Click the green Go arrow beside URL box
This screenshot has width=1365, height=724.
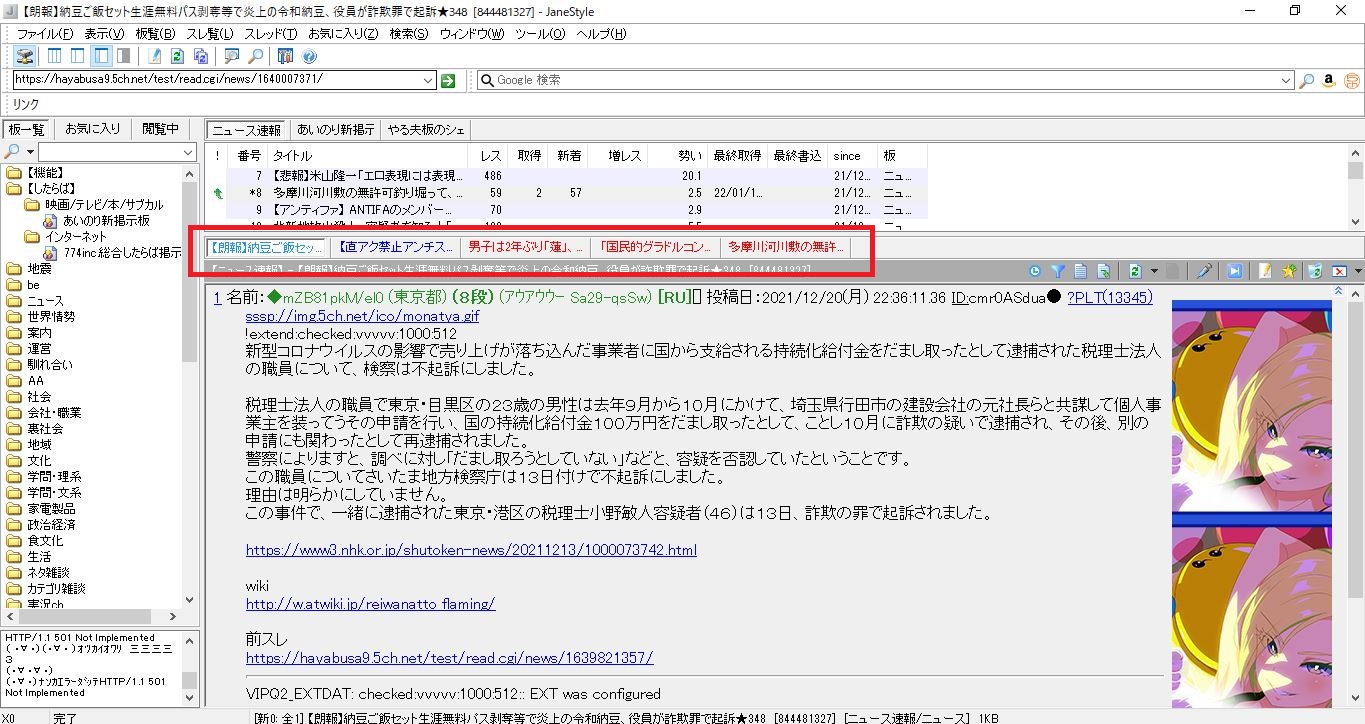click(449, 81)
